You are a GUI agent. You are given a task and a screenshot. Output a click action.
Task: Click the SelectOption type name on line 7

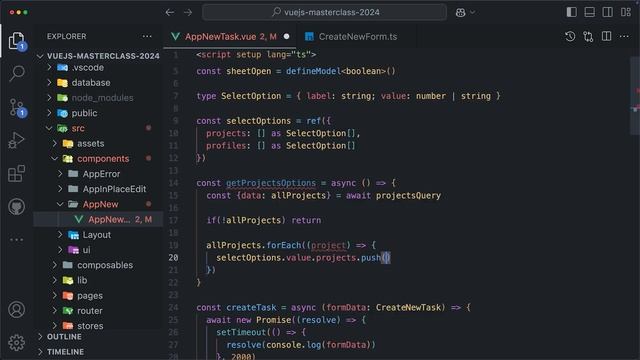click(x=251, y=96)
